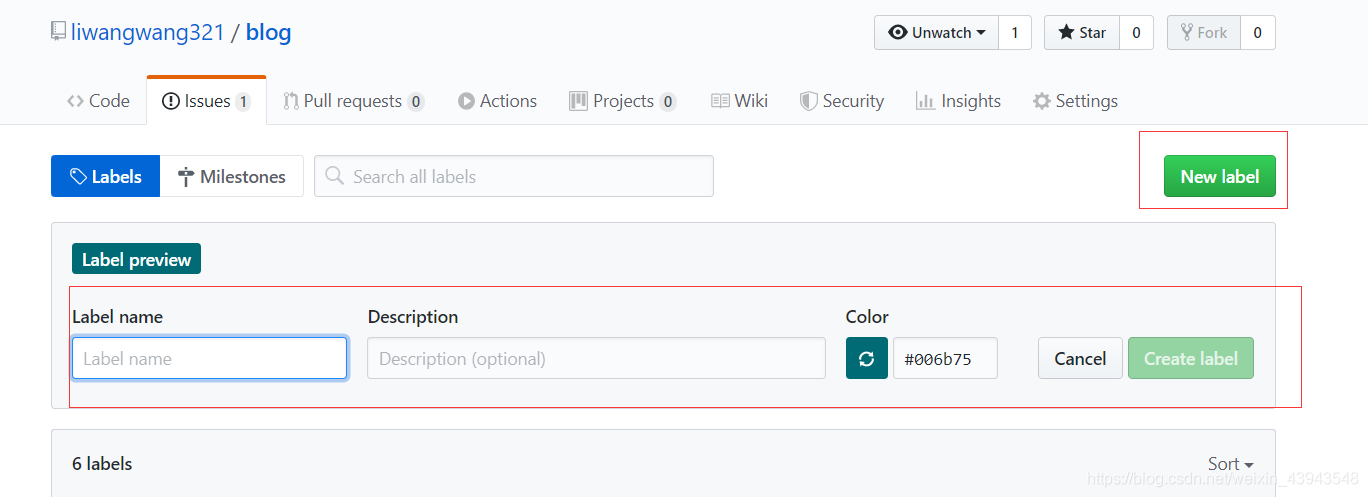Image resolution: width=1368 pixels, height=497 pixels.
Task: Click the Milestones signpost icon
Action: tap(186, 177)
